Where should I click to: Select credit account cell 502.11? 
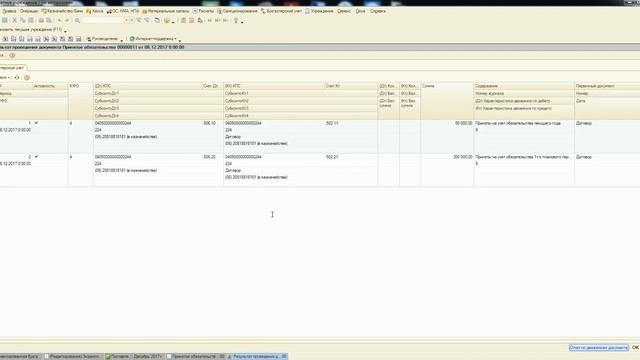pyautogui.click(x=332, y=123)
